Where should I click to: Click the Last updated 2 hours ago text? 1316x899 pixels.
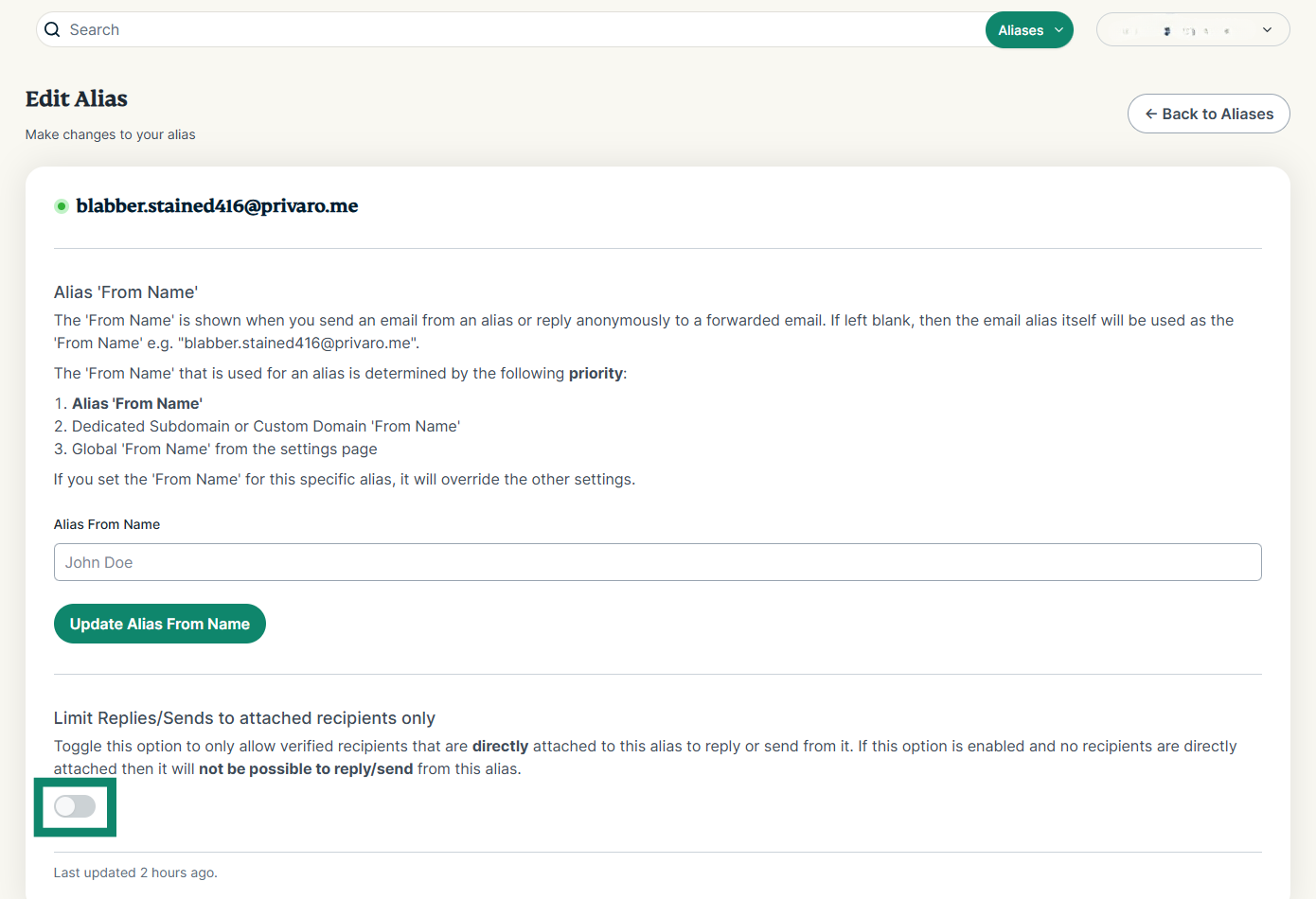[135, 873]
